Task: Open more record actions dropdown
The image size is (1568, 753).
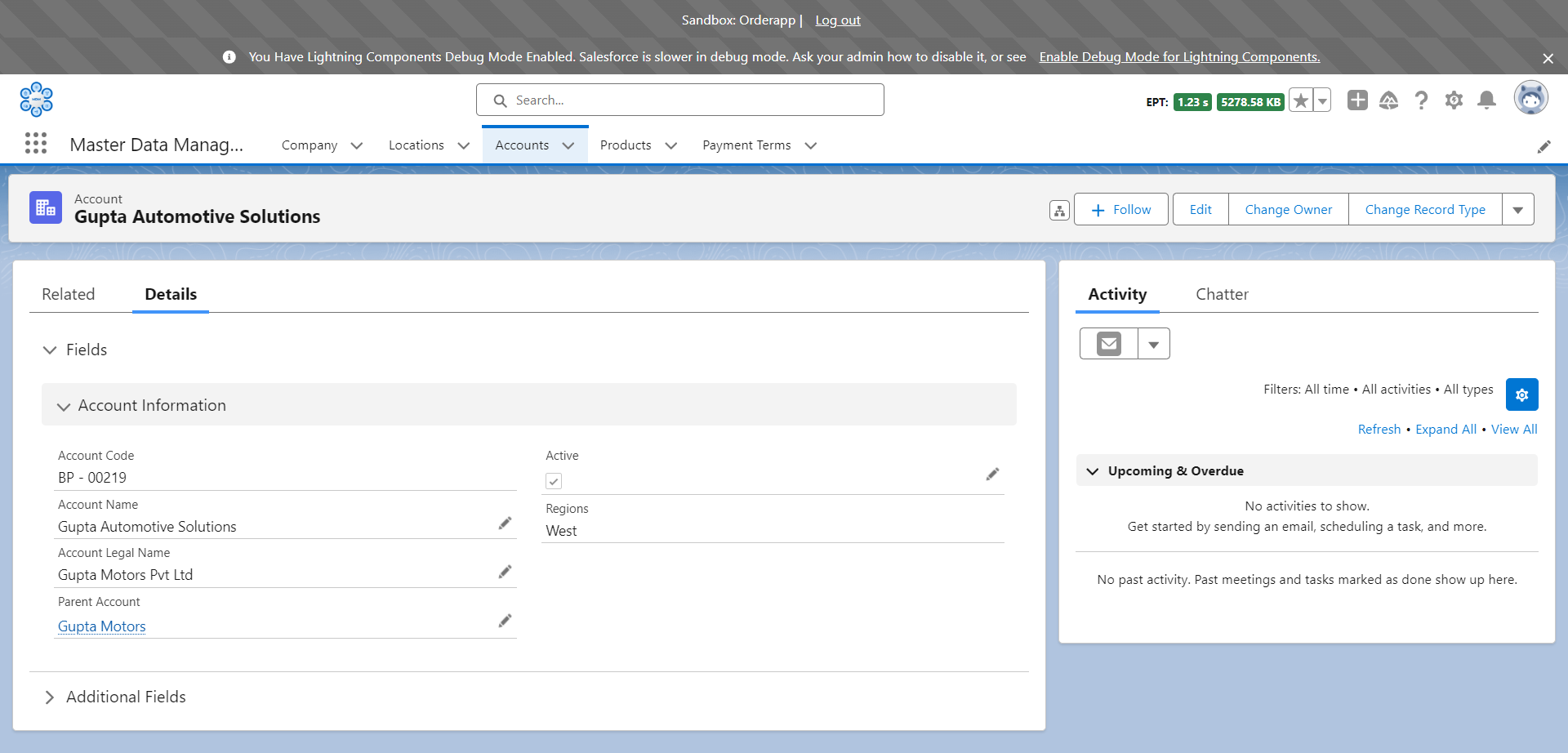Action: tap(1518, 209)
